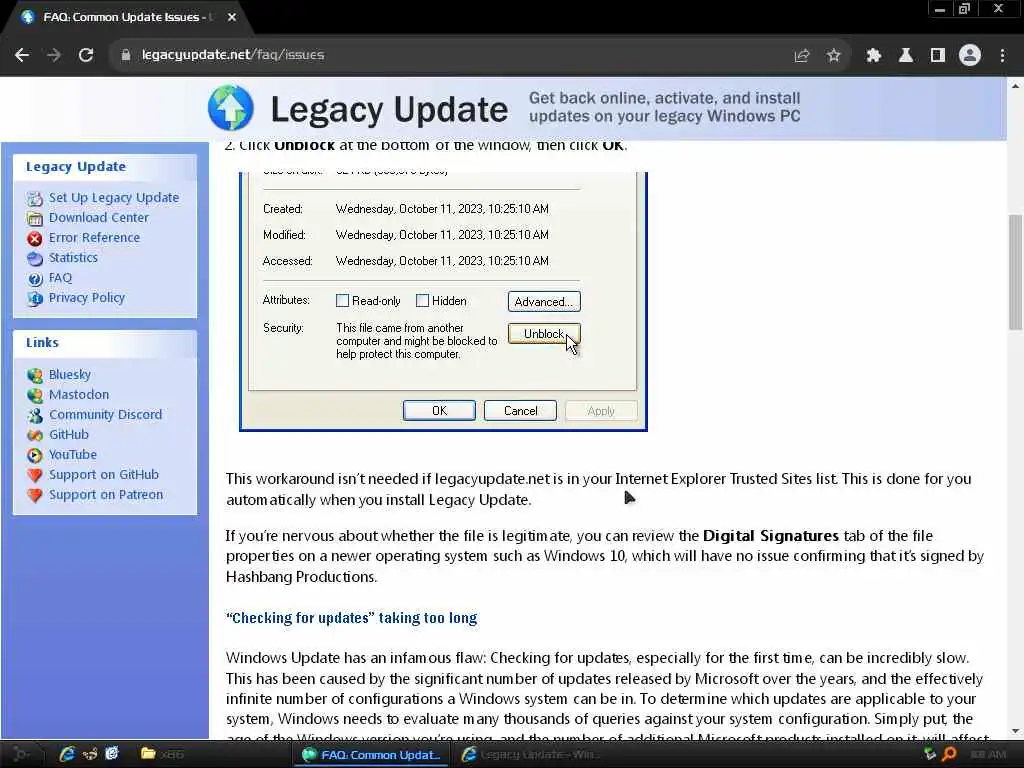Open the Chrome Labs flask icon
The width and height of the screenshot is (1024, 768).
905,56
